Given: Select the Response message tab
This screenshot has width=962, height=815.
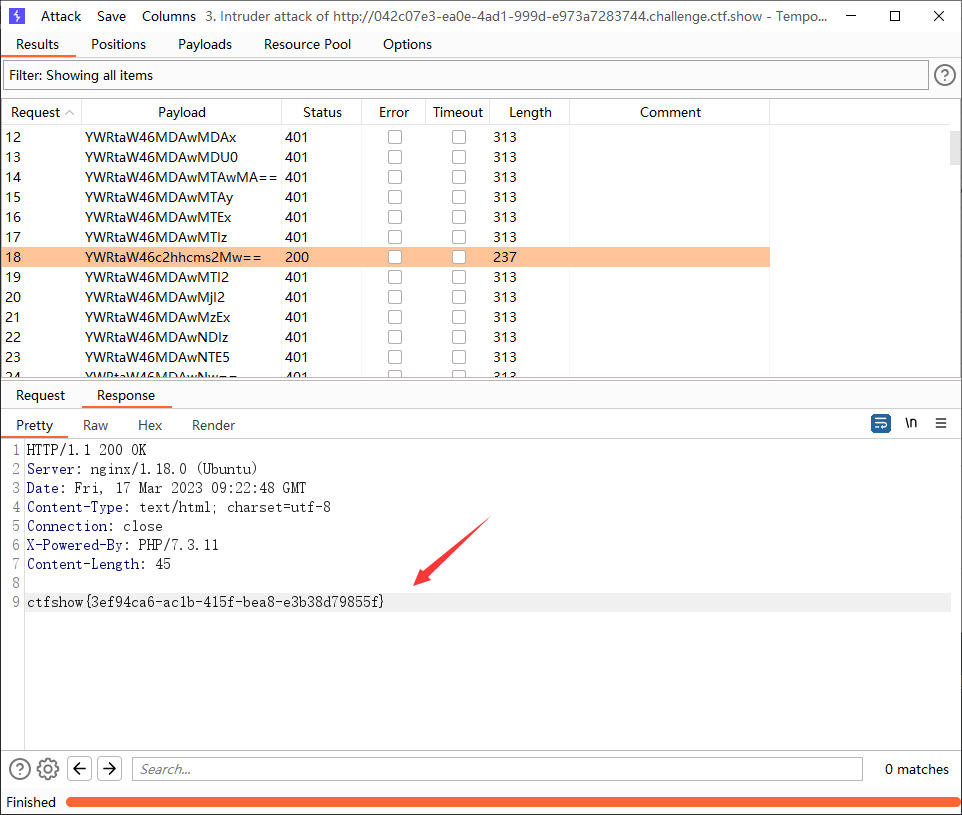Looking at the screenshot, I should pyautogui.click(x=126, y=396).
